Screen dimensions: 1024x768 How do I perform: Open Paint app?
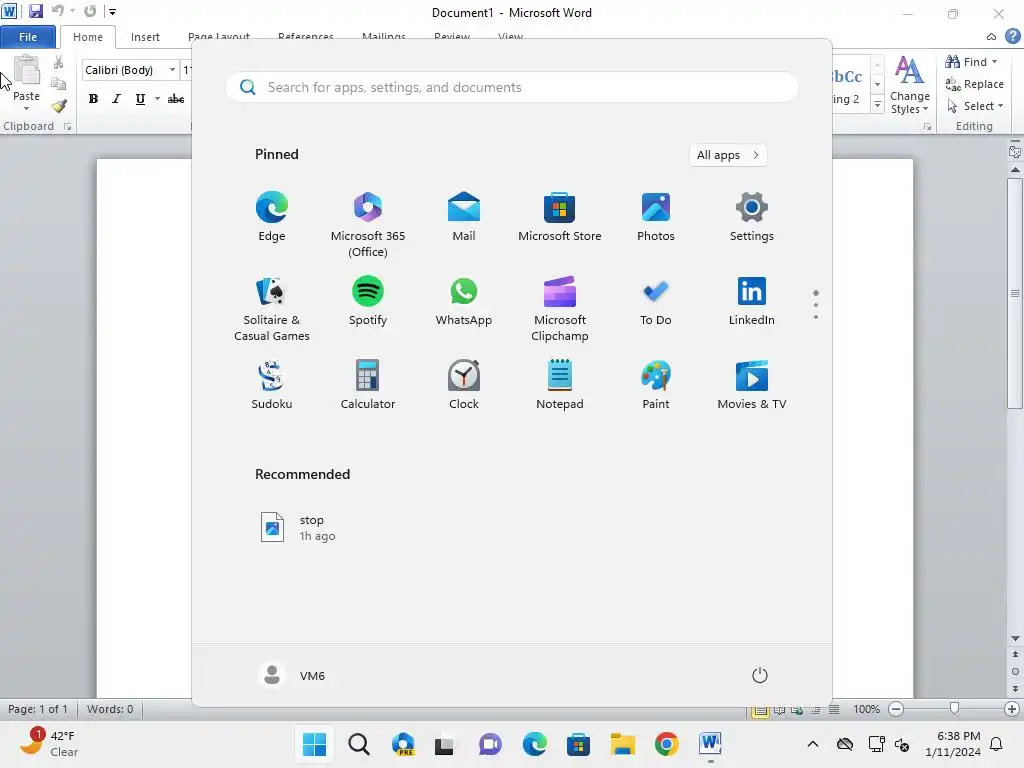tap(656, 385)
